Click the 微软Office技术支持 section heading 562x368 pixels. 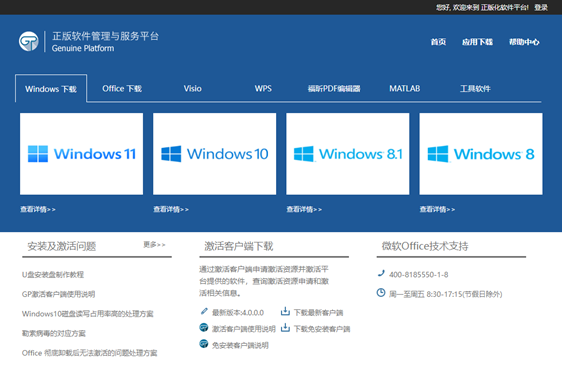tap(425, 246)
